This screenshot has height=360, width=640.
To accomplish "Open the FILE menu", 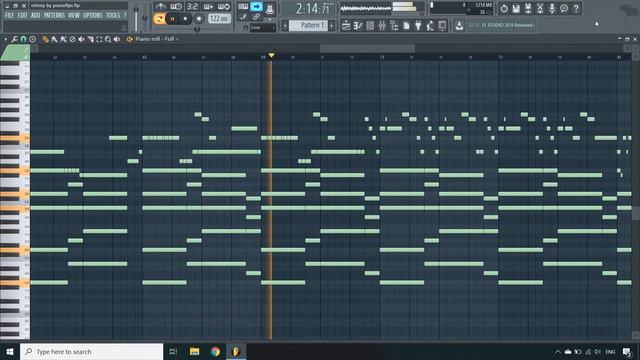I will coord(9,15).
